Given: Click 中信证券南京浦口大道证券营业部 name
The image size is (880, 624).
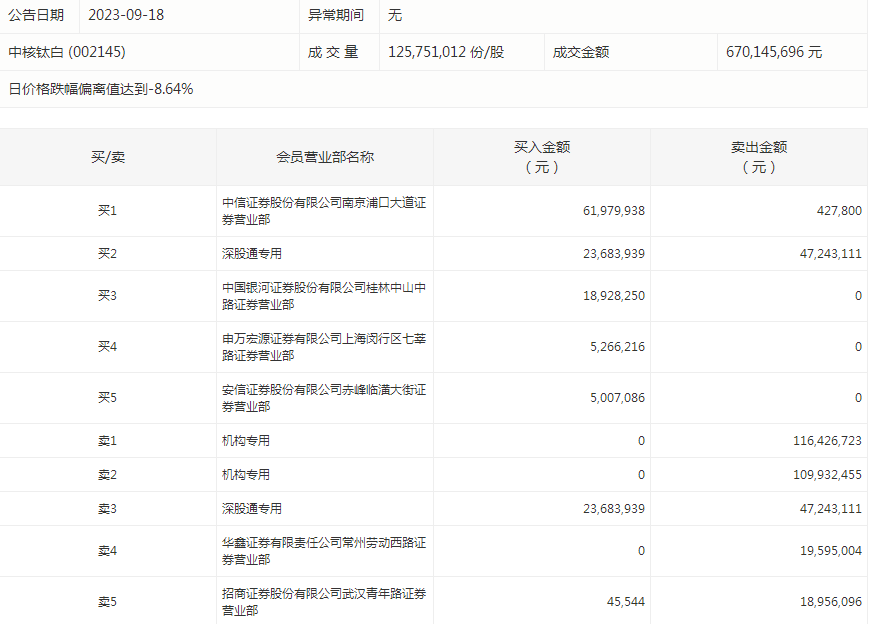Looking at the screenshot, I should tap(324, 211).
